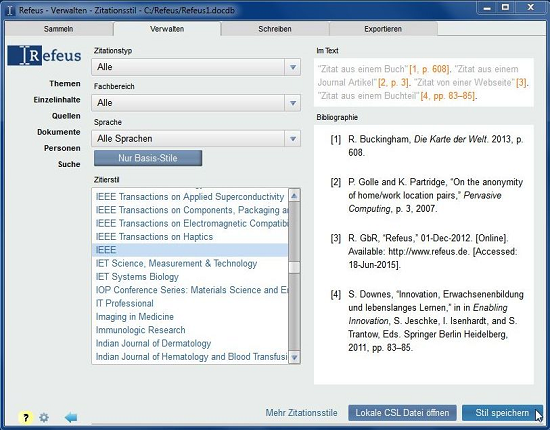Open the help question mark icon
Screen dimensions: 550x430
click(x=26, y=418)
